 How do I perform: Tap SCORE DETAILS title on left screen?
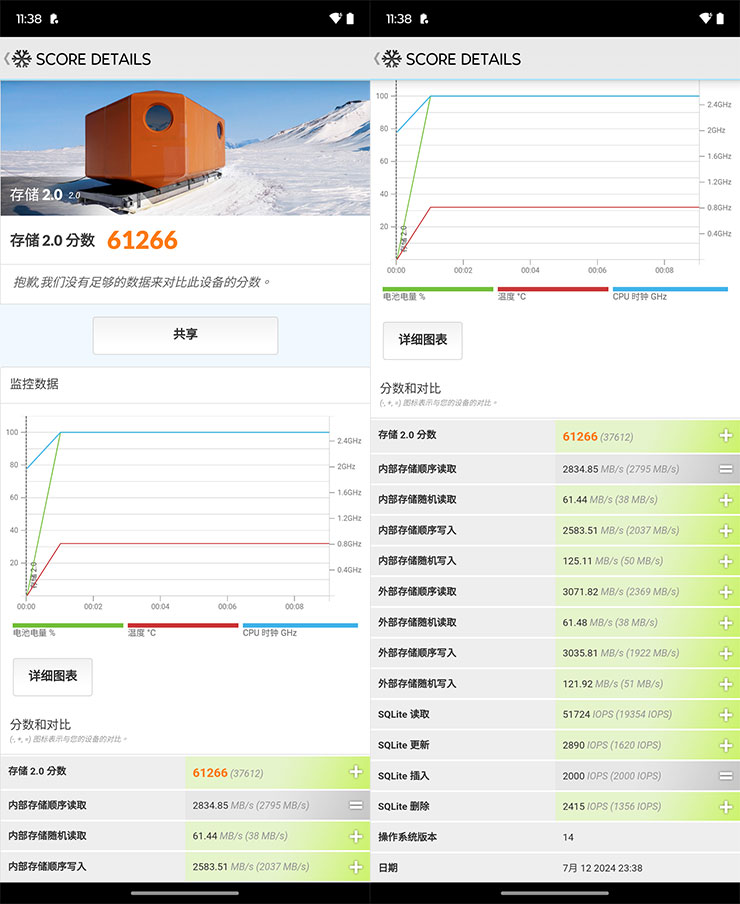93,59
